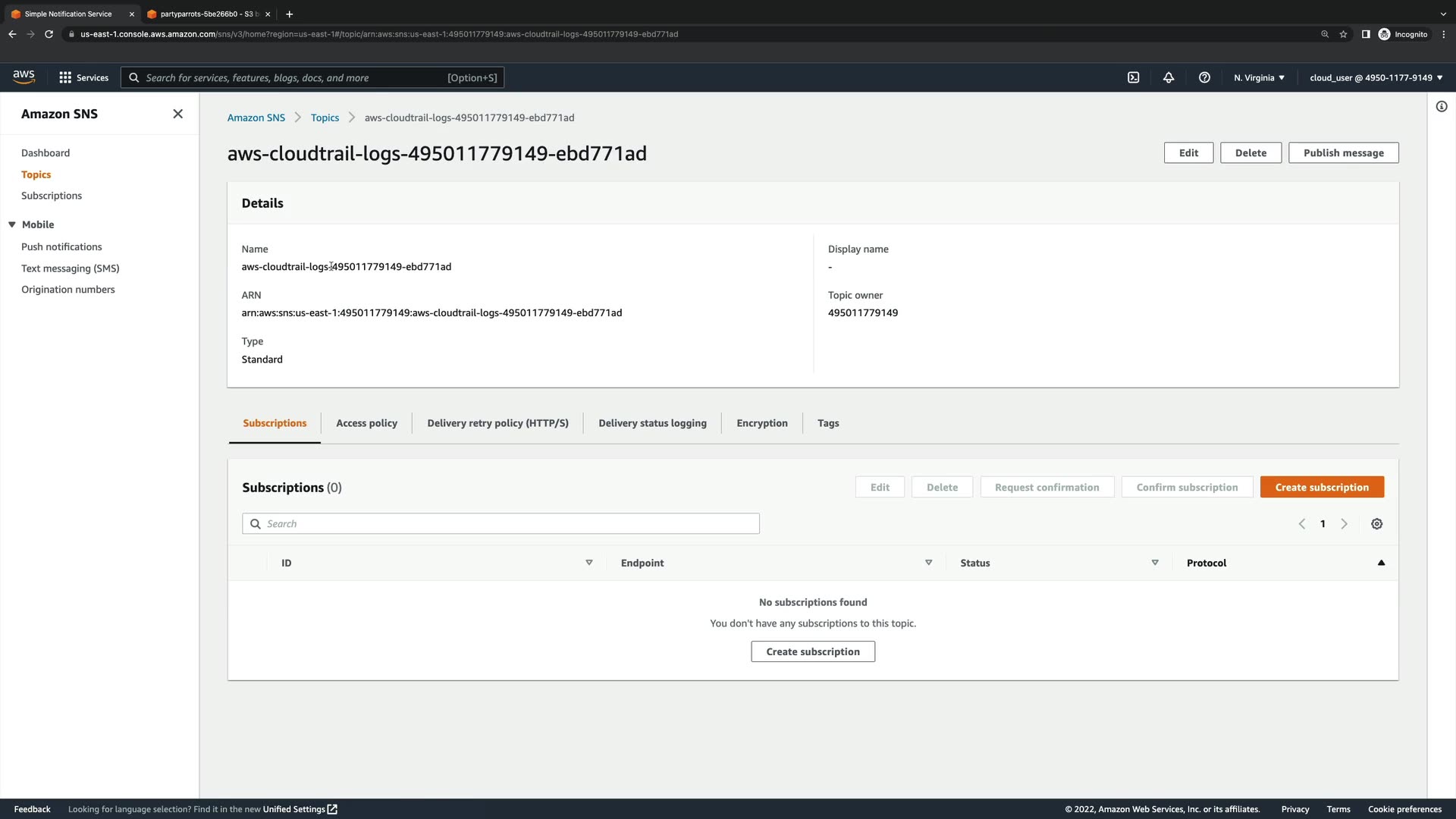
Task: Click the help question mark icon
Action: click(x=1204, y=77)
